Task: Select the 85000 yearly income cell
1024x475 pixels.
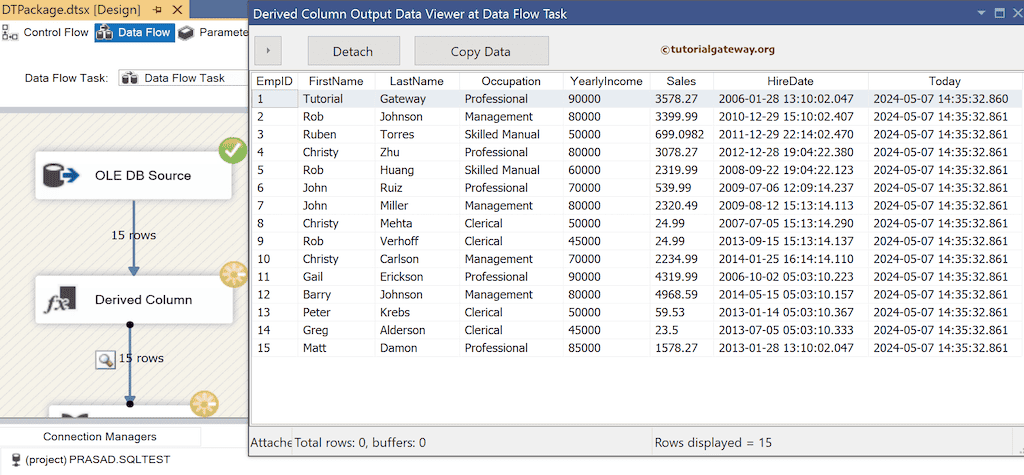Action: [607, 348]
